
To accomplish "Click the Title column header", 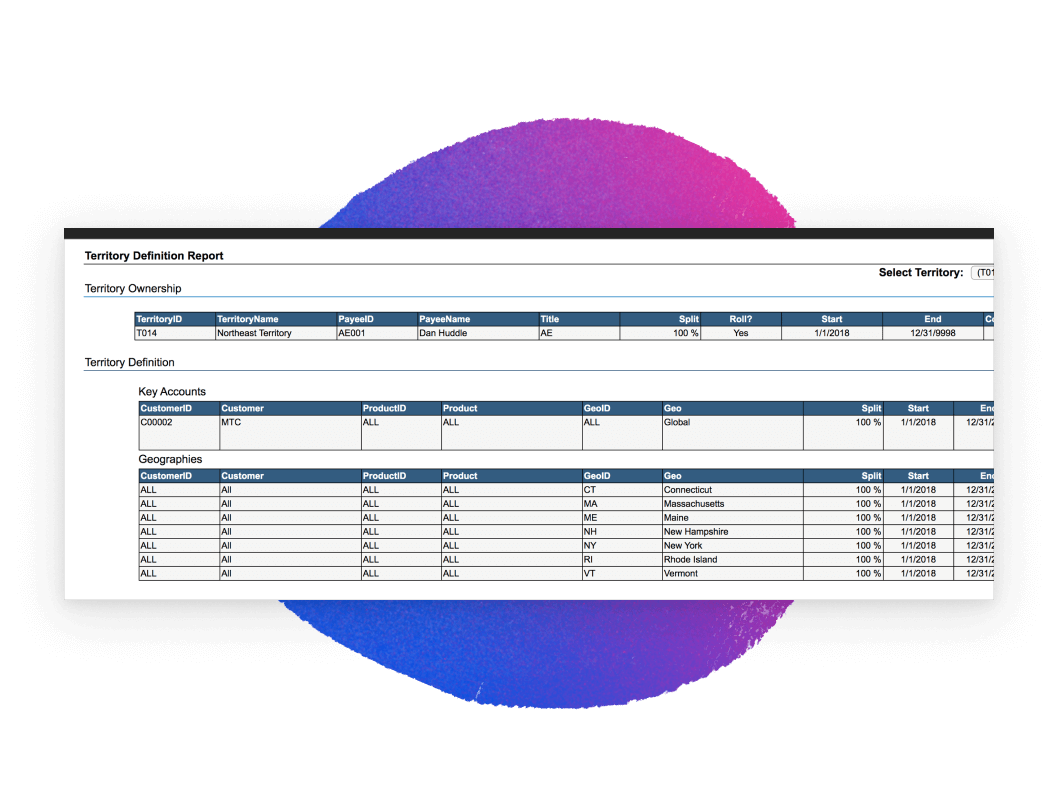I will 579,319.
